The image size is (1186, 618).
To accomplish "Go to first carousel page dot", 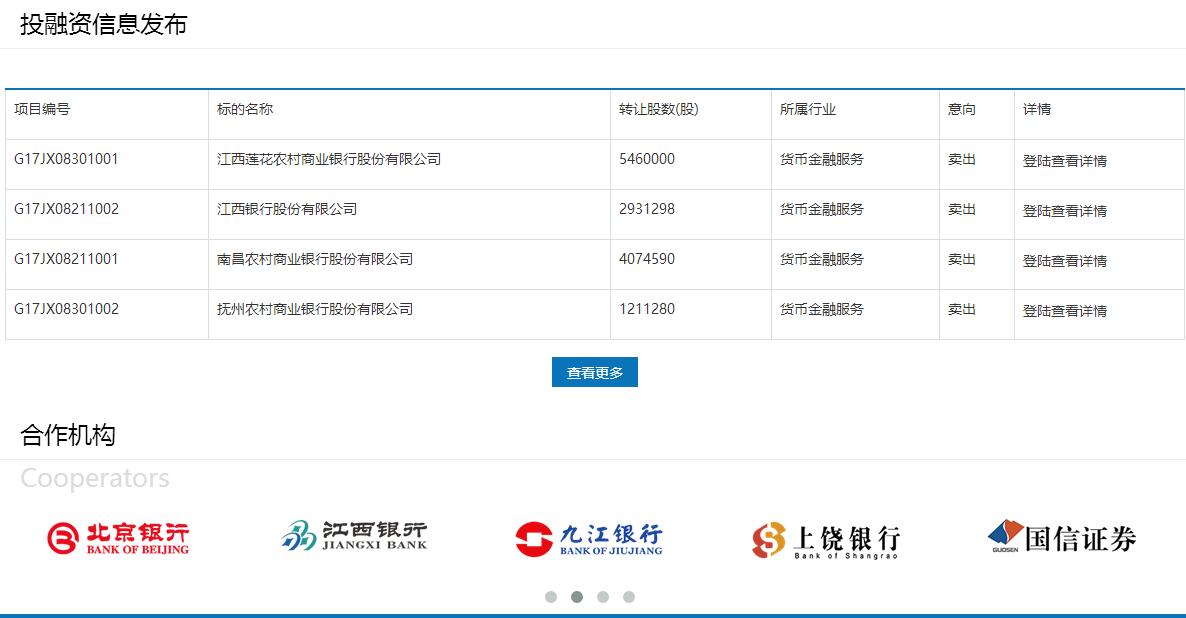I will (x=551, y=597).
